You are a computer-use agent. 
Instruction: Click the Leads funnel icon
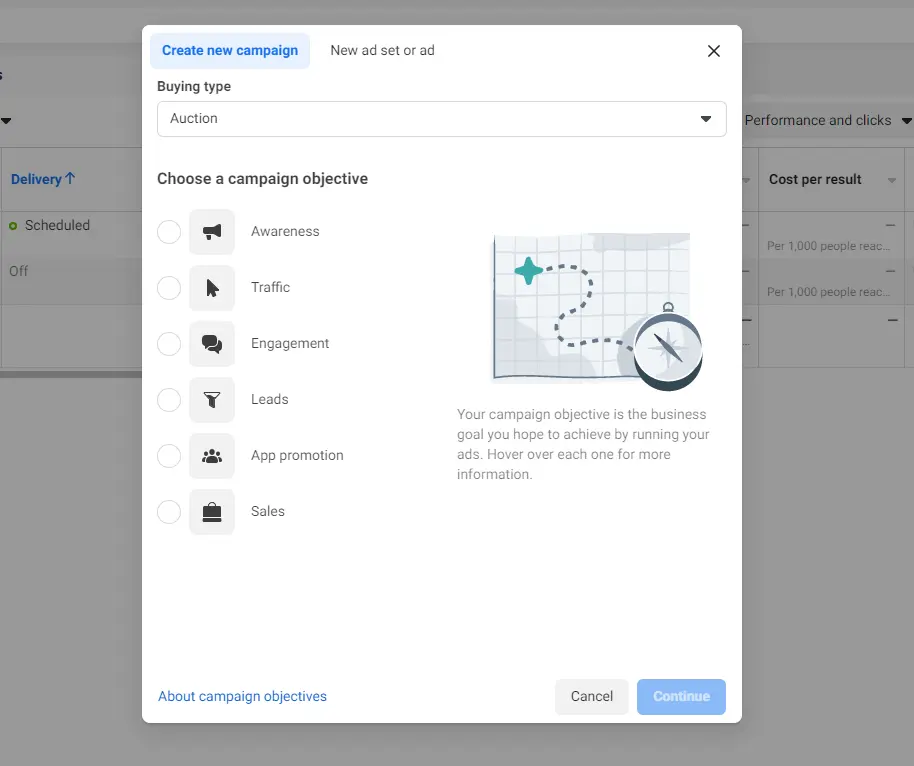pyautogui.click(x=212, y=400)
